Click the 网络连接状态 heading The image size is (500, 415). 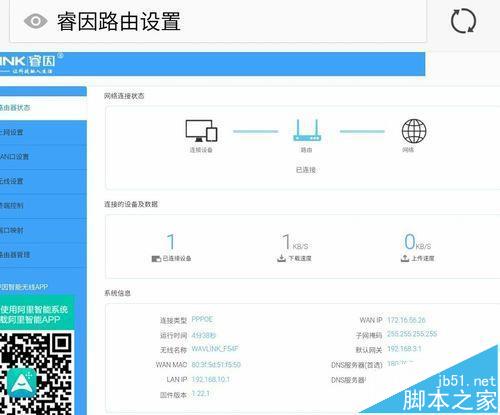[124, 96]
